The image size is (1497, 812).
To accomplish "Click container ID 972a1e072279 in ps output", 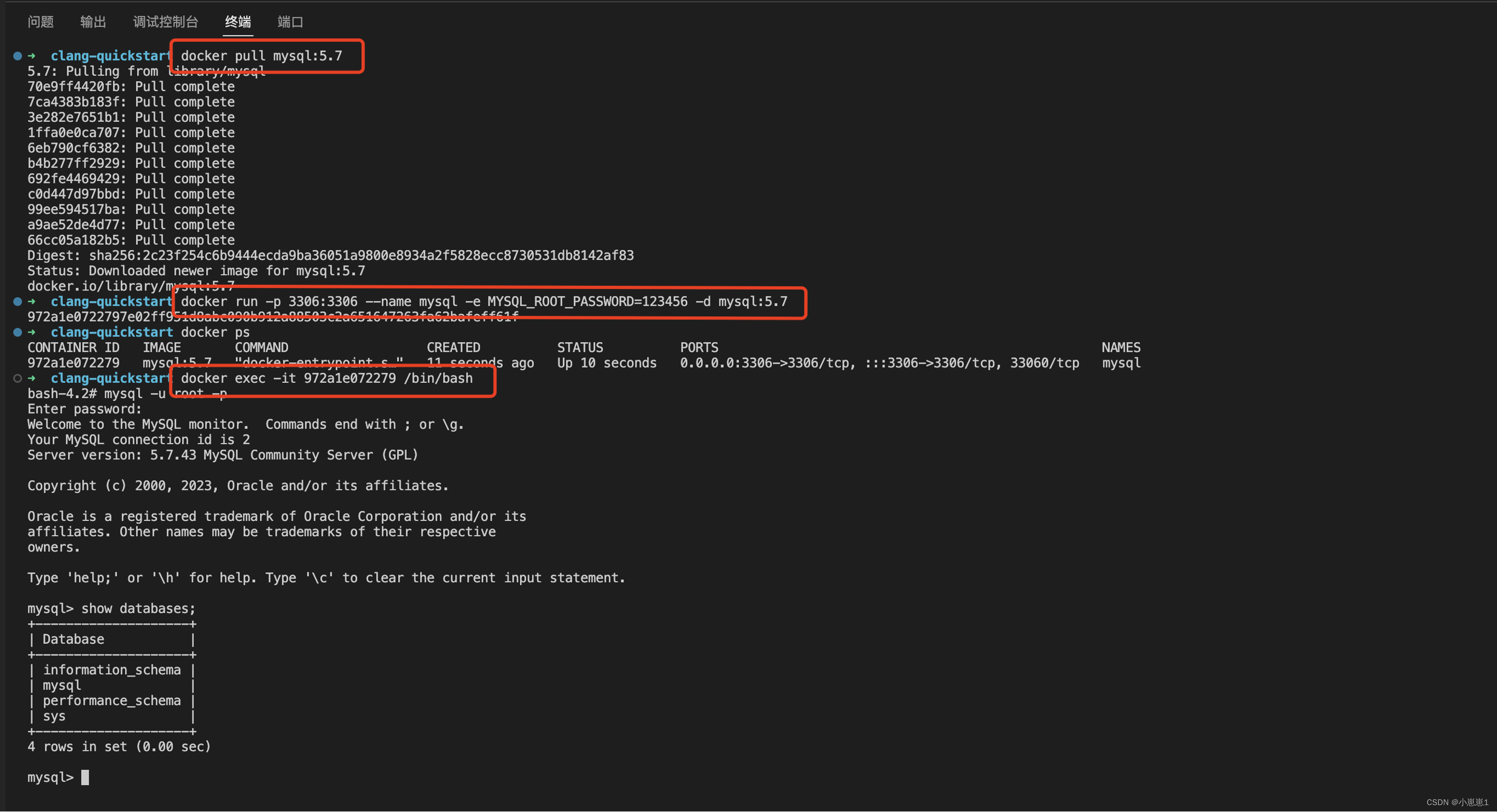I will 73,363.
